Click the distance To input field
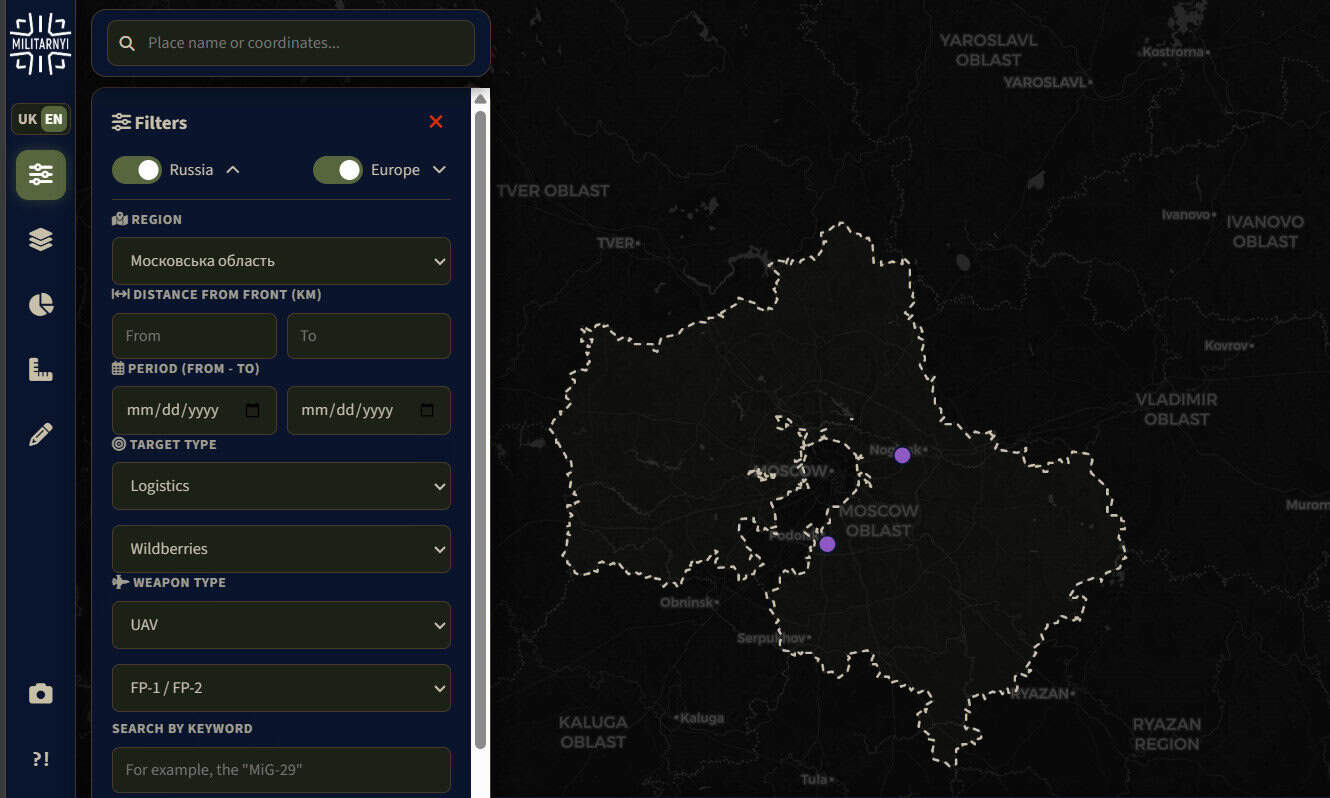The image size is (1330, 798). 369,336
